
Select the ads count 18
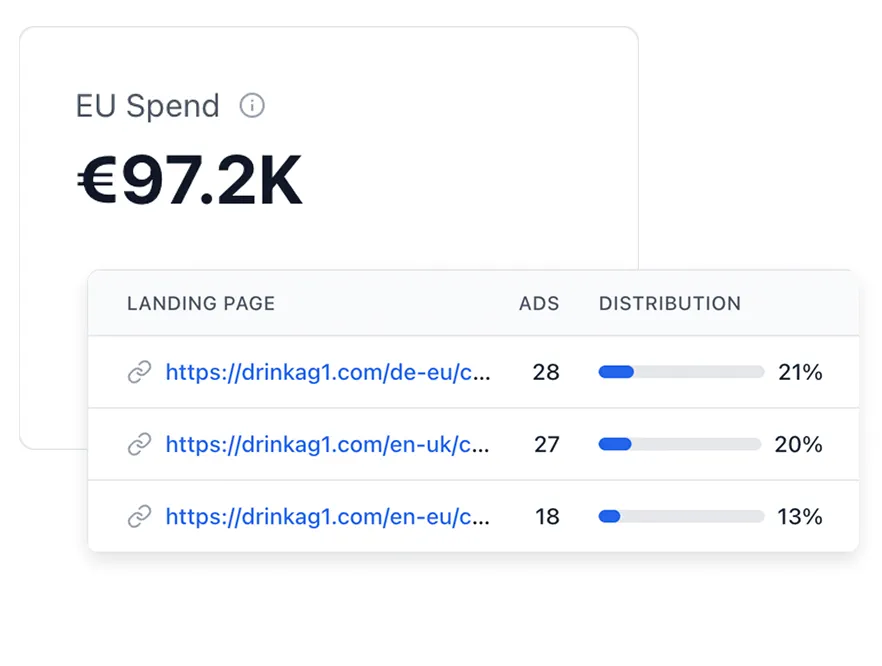[x=547, y=517]
